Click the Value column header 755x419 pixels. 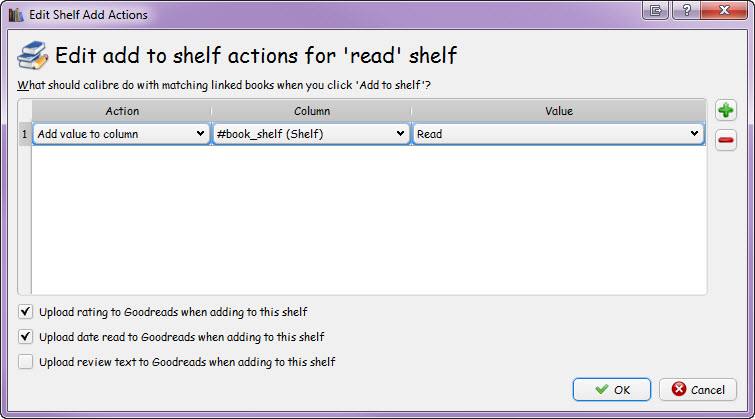point(557,111)
